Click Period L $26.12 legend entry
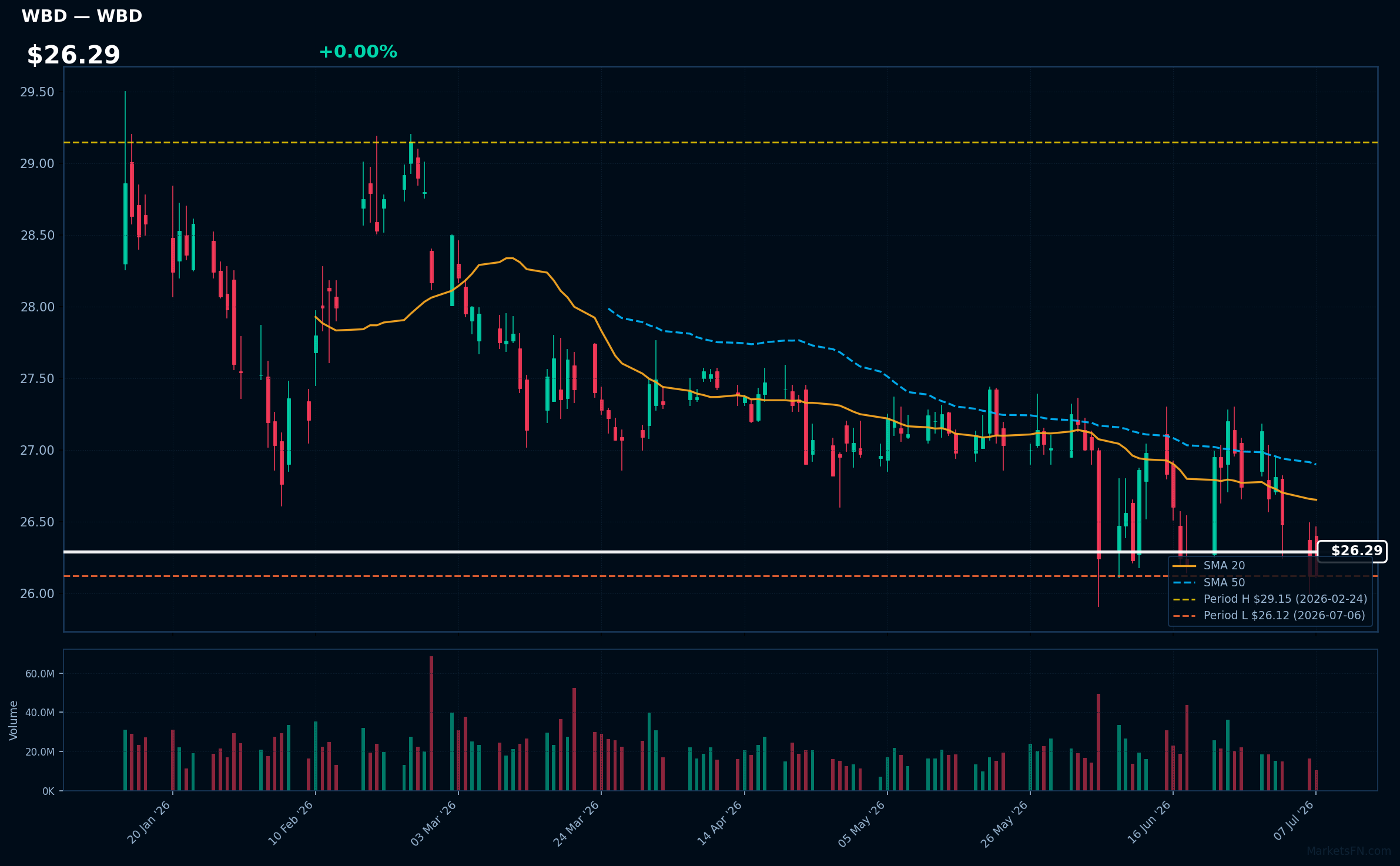 click(x=1269, y=615)
